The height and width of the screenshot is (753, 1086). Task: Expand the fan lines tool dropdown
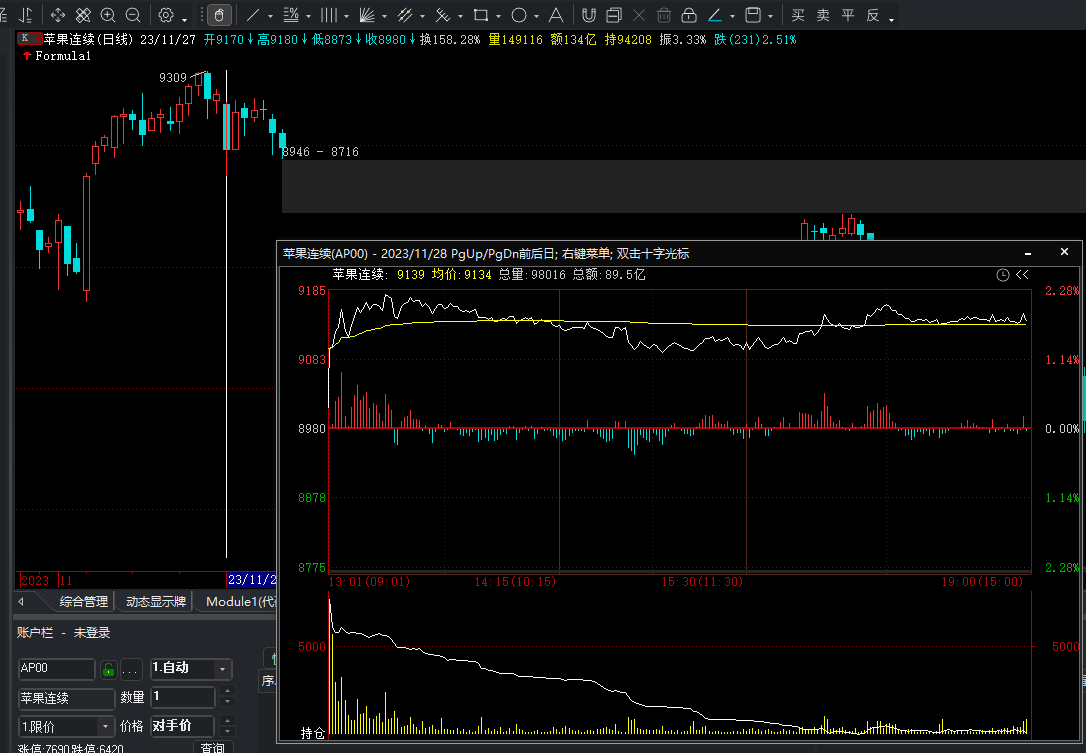384,16
